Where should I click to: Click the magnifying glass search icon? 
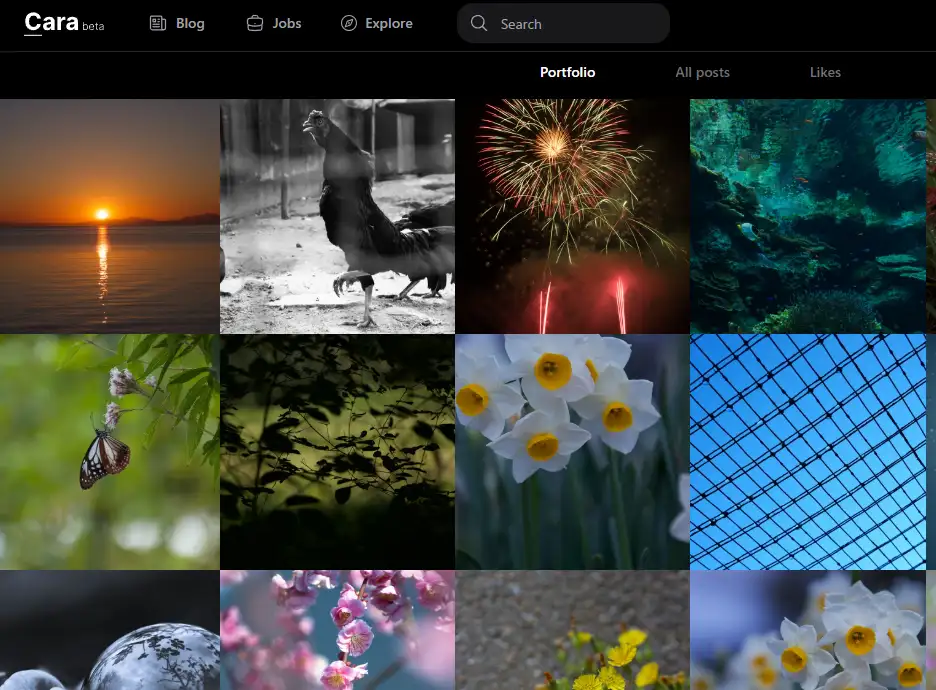479,23
